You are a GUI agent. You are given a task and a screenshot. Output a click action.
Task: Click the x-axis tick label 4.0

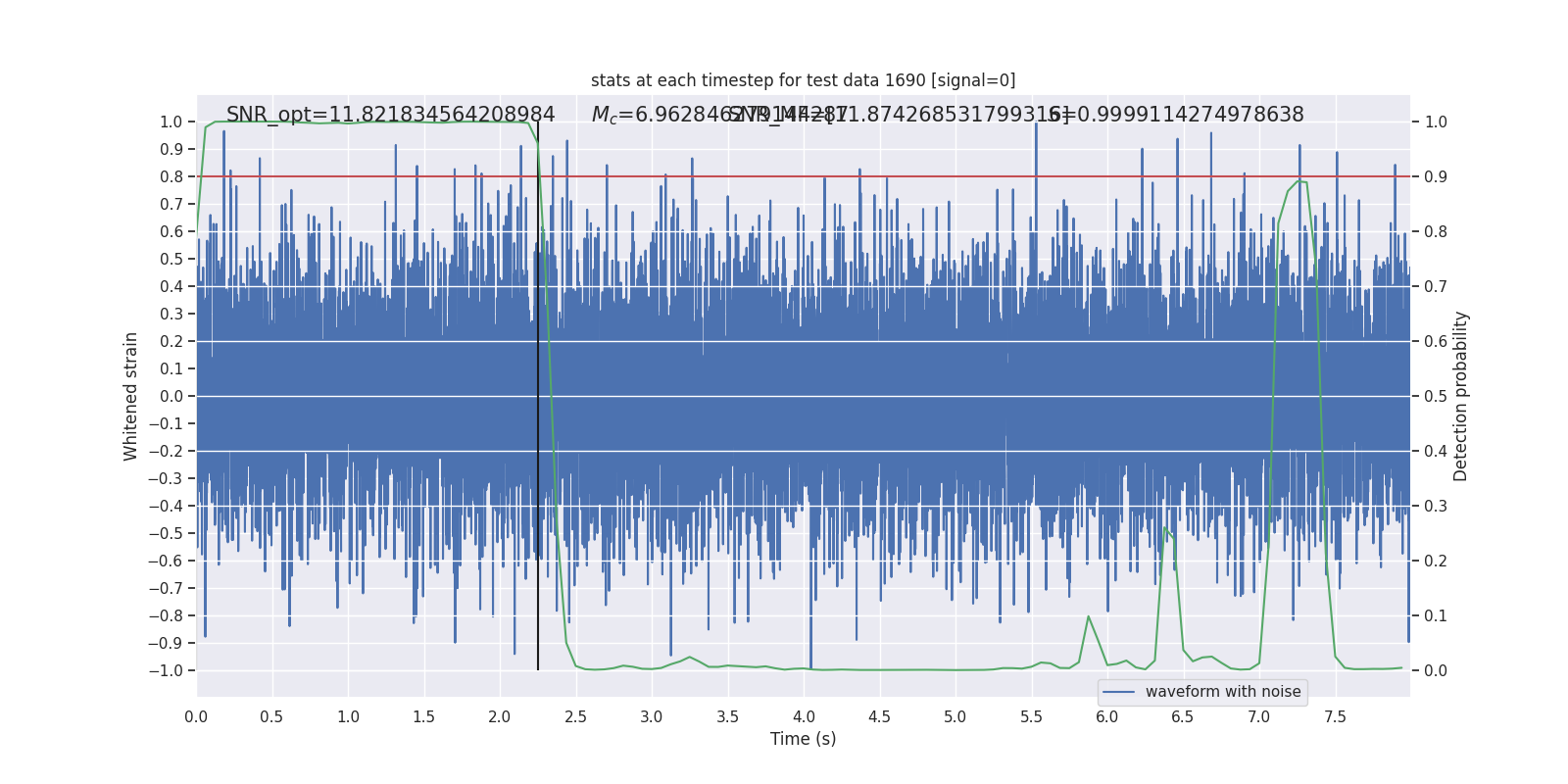803,716
